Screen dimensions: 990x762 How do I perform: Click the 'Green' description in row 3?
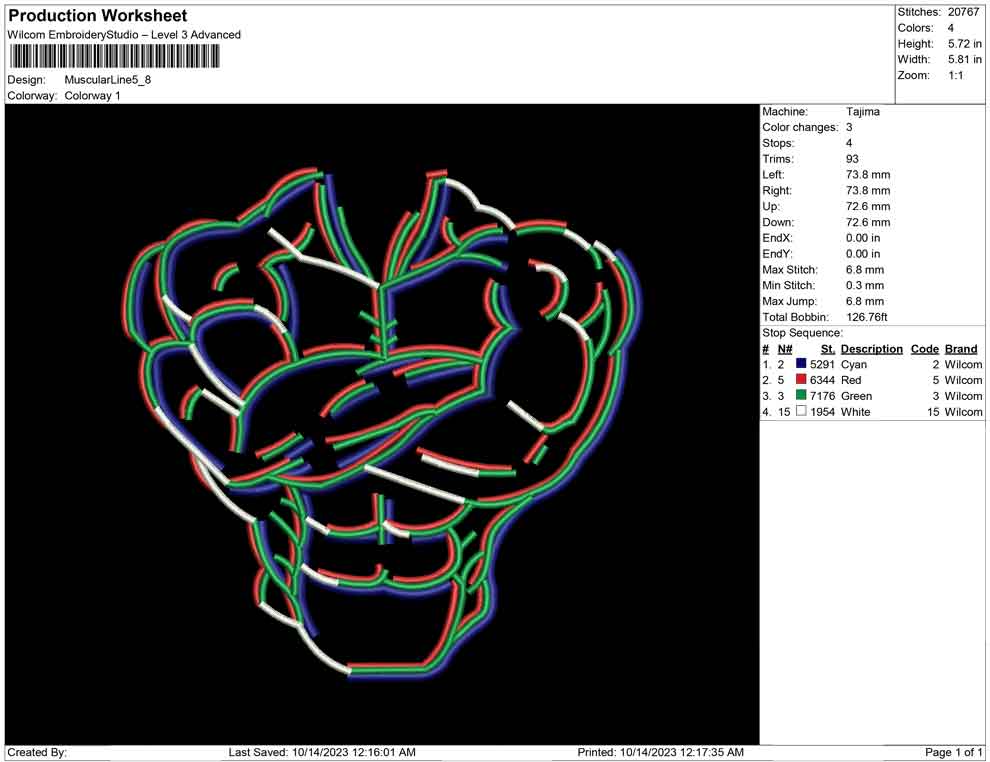[x=856, y=396]
